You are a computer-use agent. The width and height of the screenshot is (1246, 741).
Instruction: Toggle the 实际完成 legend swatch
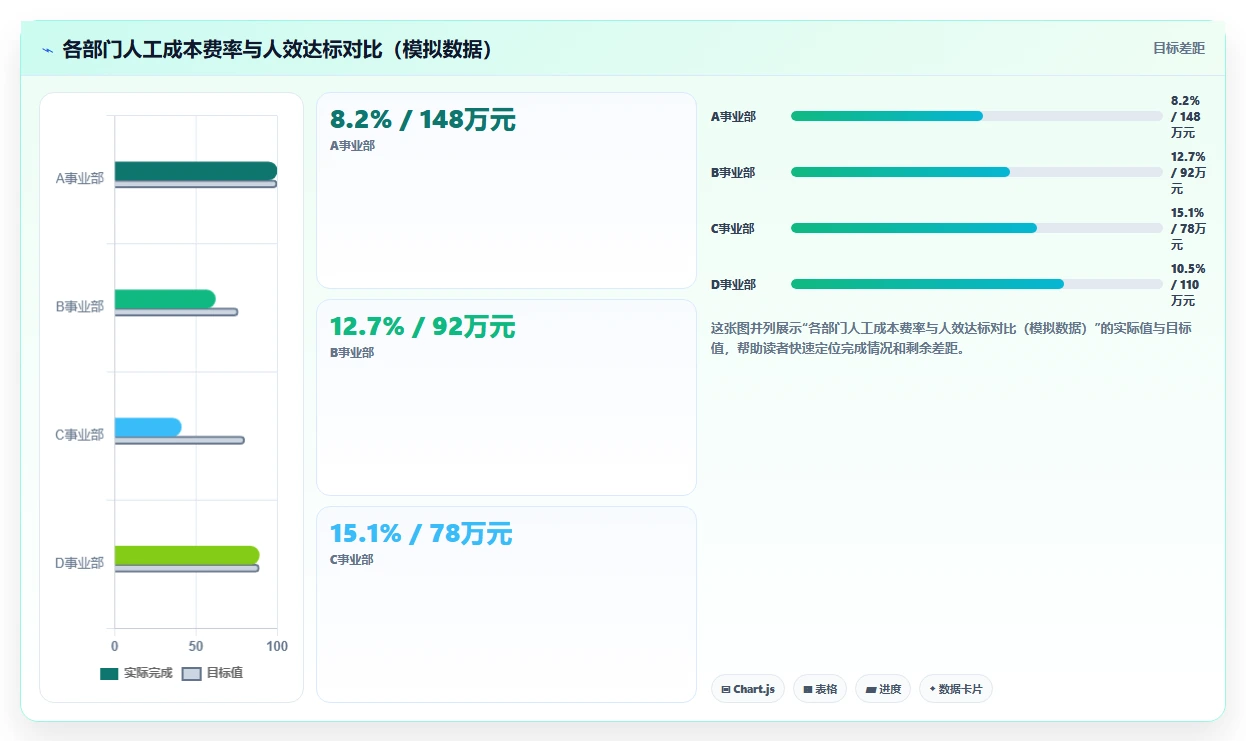(x=109, y=674)
